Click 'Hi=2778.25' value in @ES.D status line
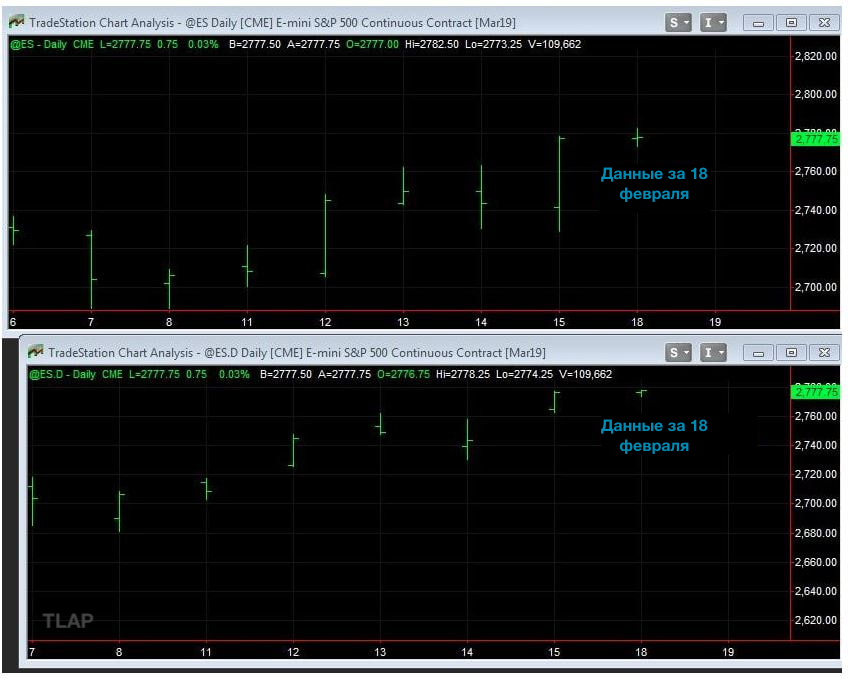Image resolution: width=848 pixels, height=679 pixels. 463,374
